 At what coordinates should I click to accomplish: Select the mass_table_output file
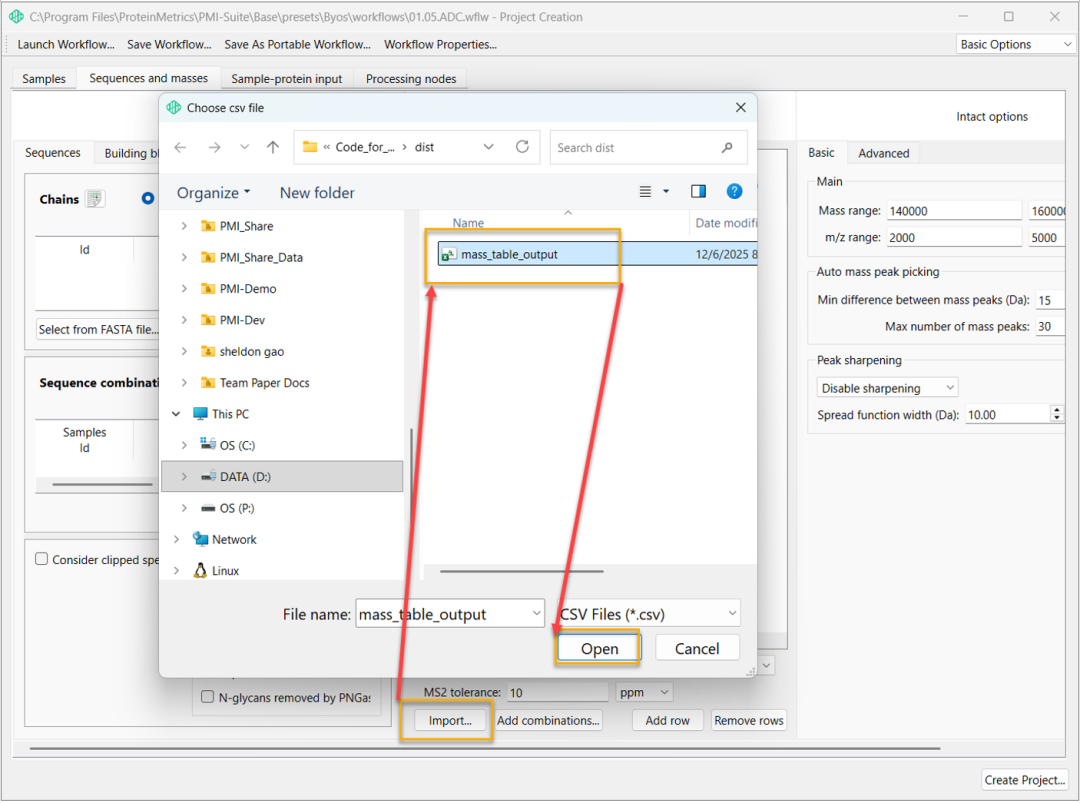point(509,254)
